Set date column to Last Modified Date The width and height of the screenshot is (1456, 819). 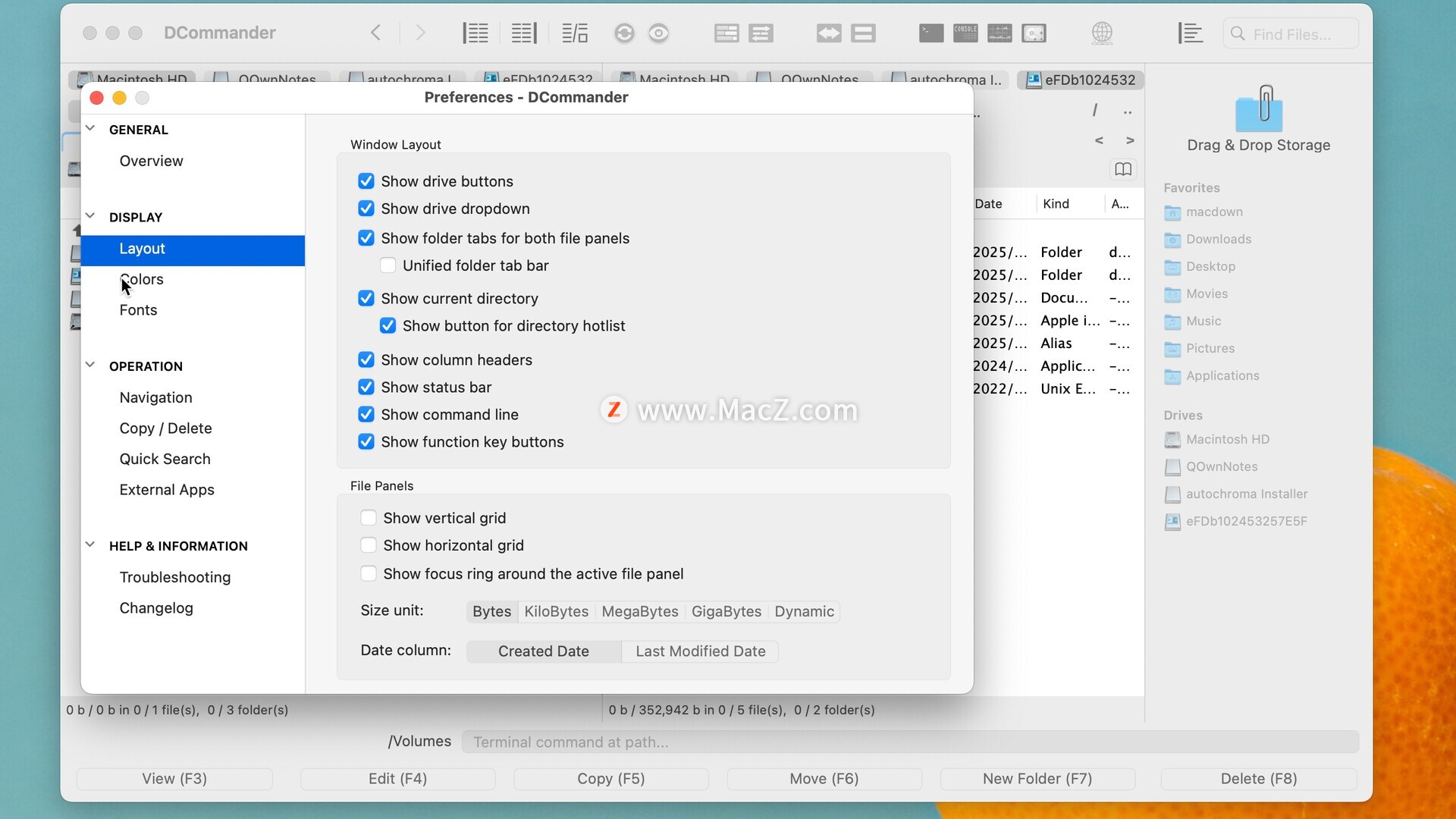click(700, 651)
